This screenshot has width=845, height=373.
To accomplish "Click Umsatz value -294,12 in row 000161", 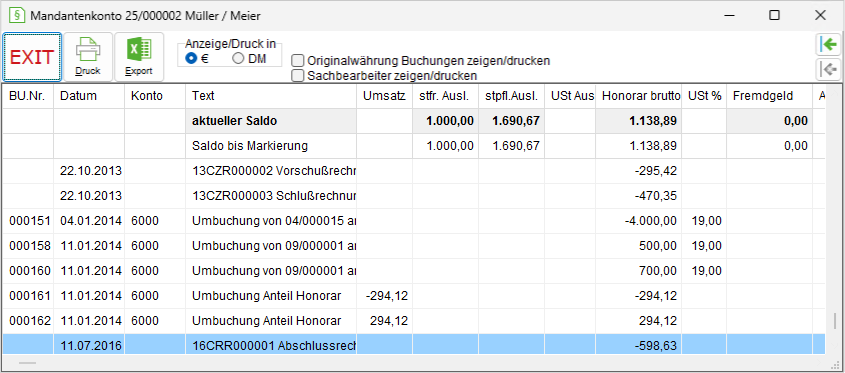I will tap(386, 296).
